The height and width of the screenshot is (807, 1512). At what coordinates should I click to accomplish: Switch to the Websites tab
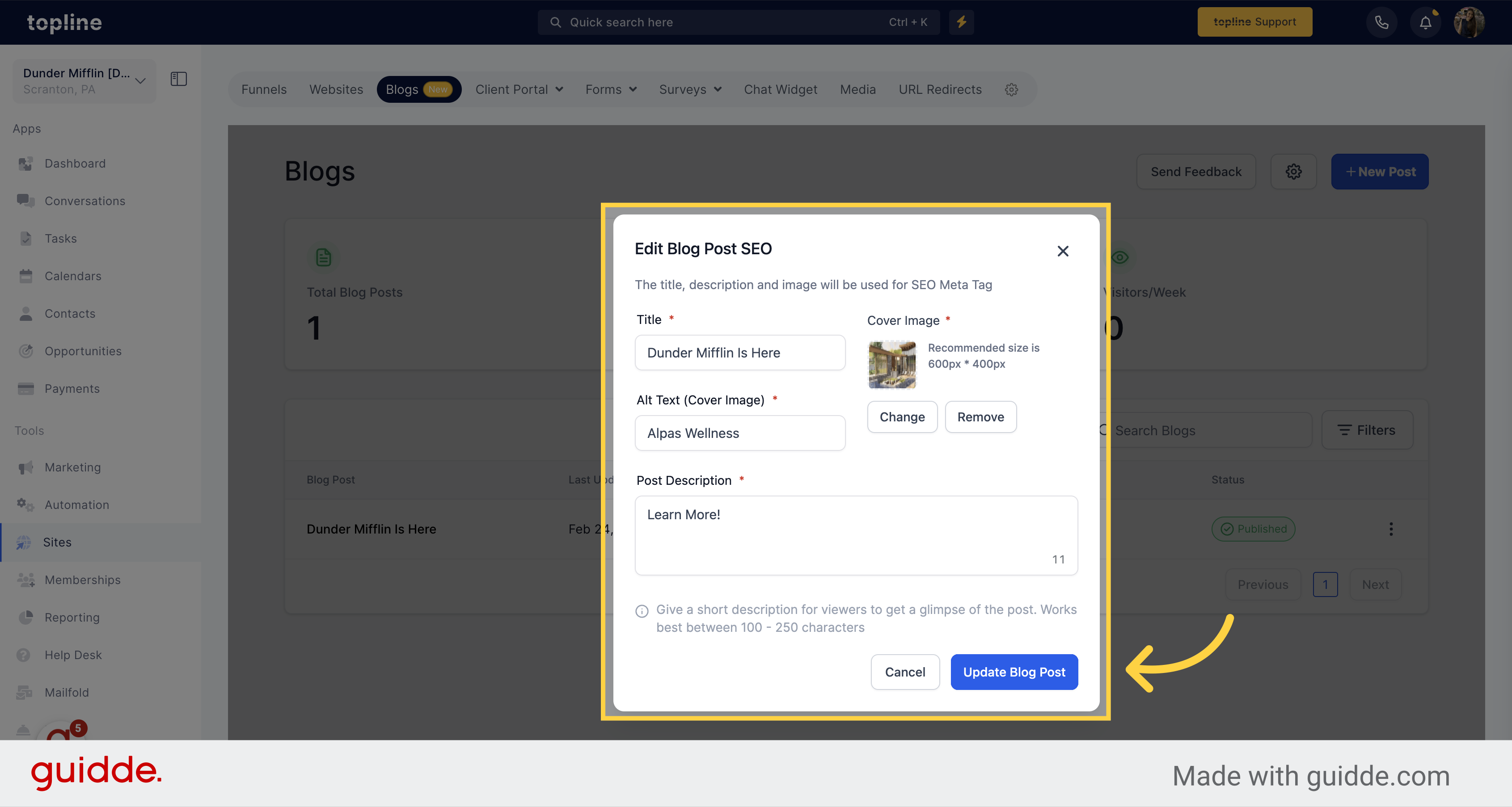pos(336,90)
